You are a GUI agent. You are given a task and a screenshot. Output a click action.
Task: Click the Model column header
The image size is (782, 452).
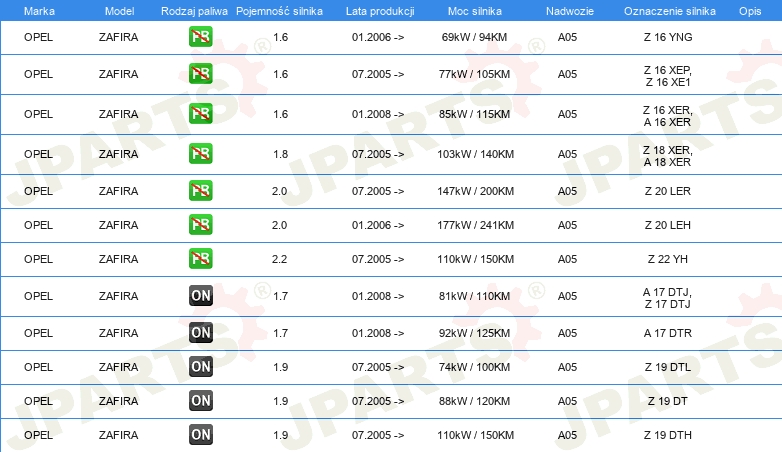coord(119,11)
